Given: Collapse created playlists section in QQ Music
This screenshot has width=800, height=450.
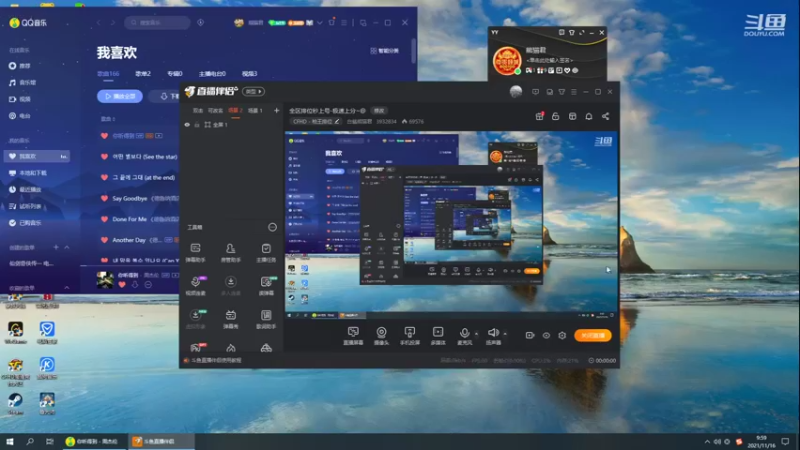Looking at the screenshot, I should [67, 247].
